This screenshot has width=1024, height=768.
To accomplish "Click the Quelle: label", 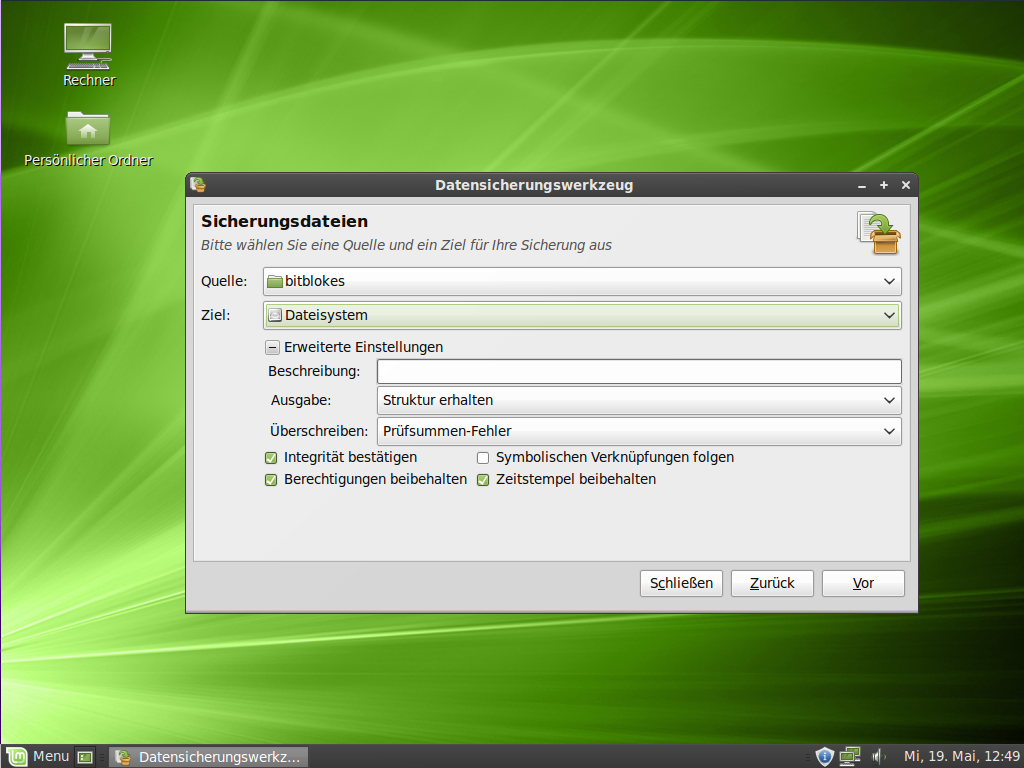I will coord(224,281).
